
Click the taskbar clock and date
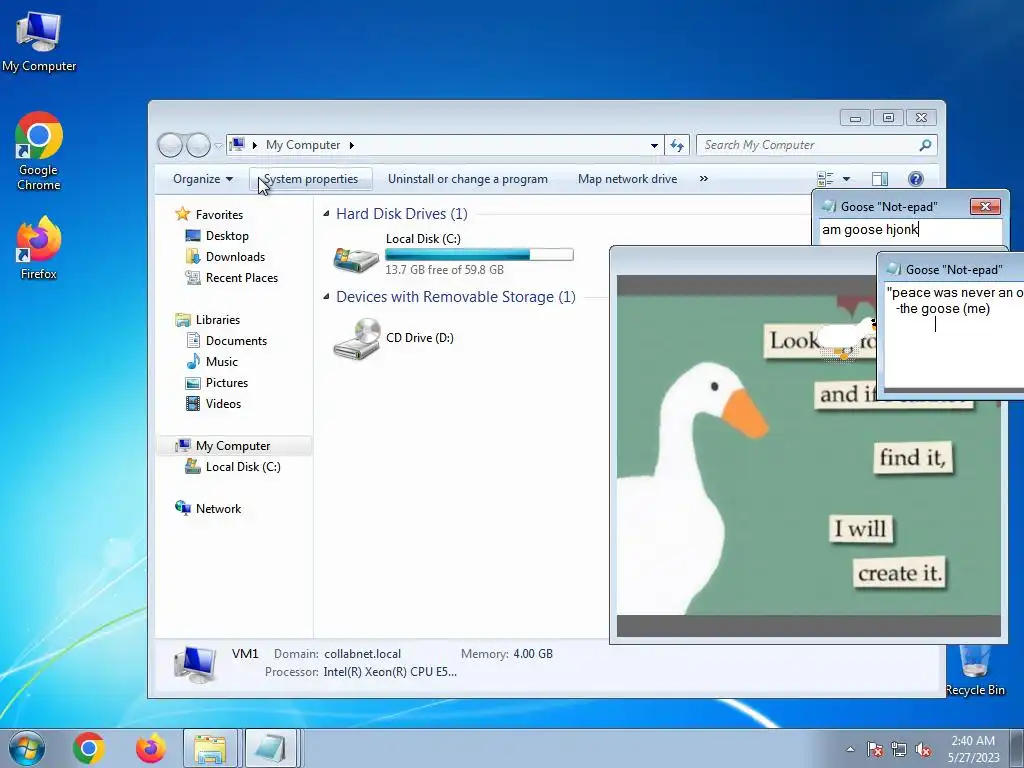pyautogui.click(x=974, y=749)
